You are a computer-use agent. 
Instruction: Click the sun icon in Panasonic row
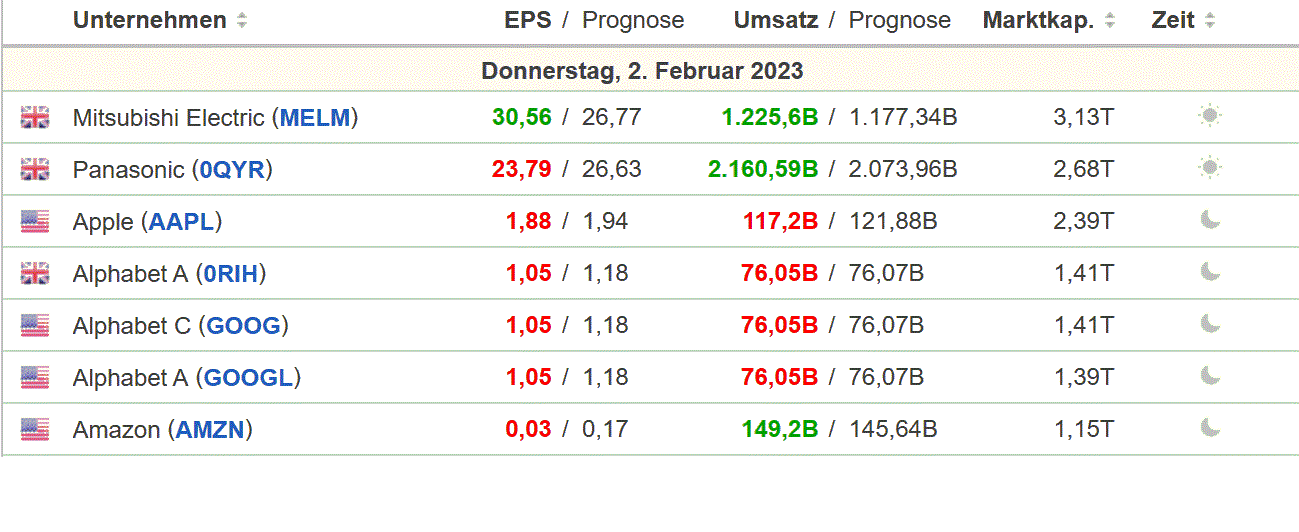pos(1210,169)
